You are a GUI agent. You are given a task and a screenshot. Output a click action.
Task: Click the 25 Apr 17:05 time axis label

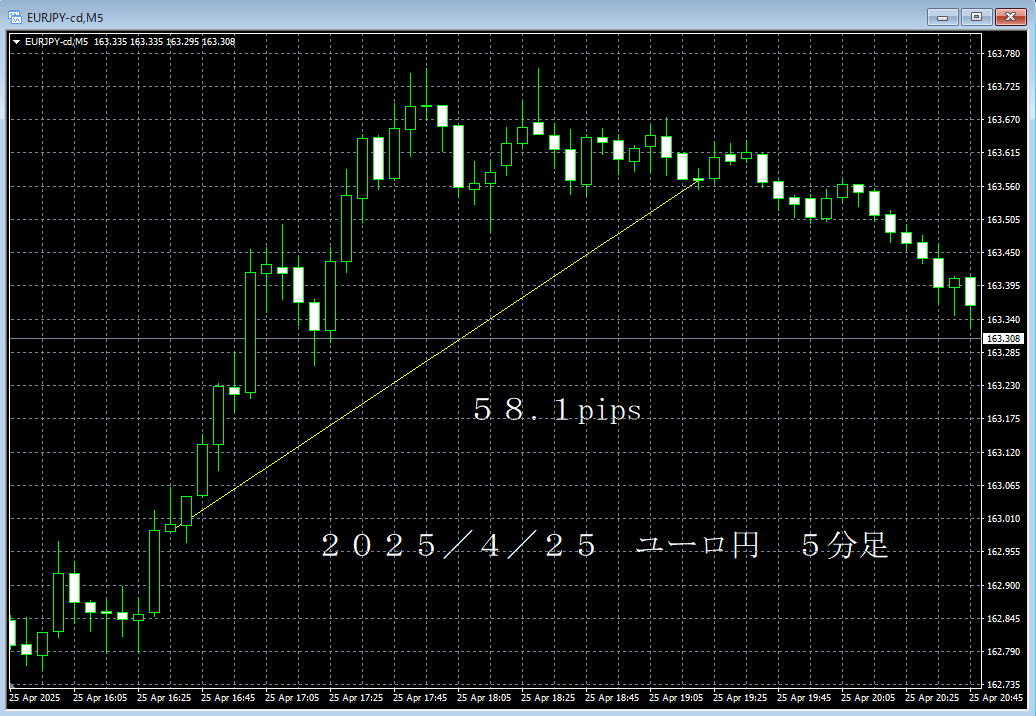tap(292, 698)
